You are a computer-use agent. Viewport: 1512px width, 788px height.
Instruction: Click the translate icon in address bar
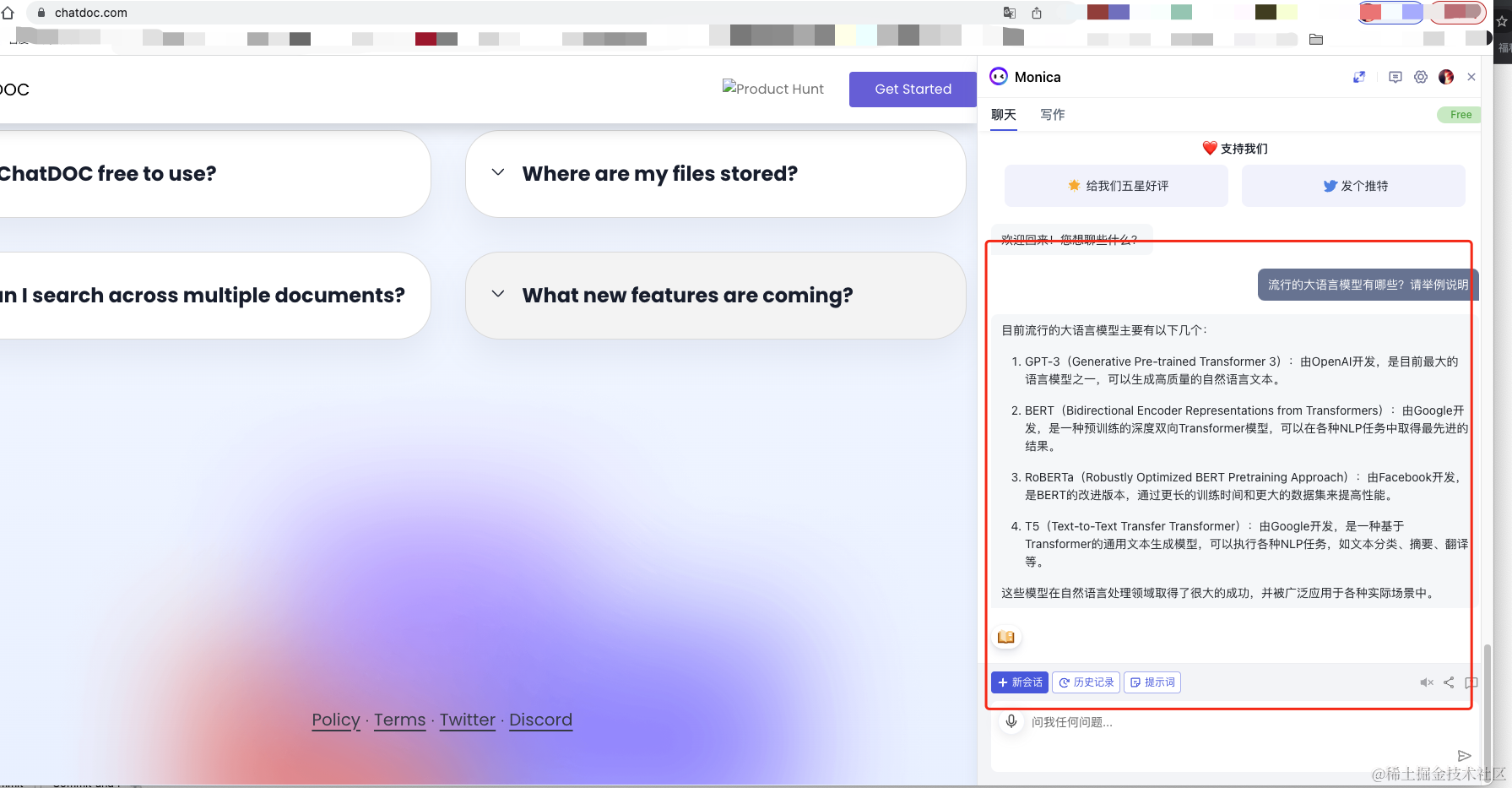click(x=1009, y=13)
